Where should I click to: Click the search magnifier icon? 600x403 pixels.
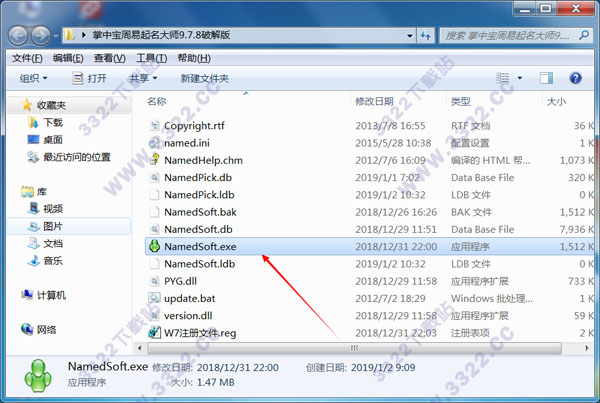click(x=584, y=36)
